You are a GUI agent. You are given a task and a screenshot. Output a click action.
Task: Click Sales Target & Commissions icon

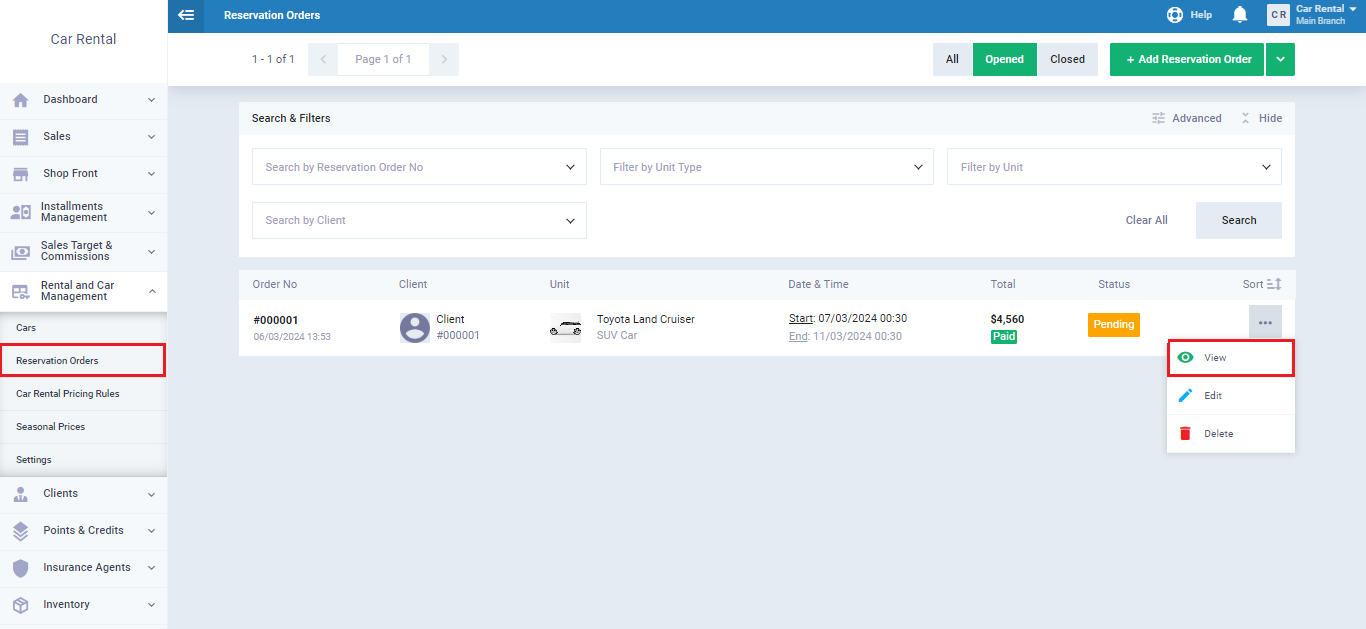20,252
